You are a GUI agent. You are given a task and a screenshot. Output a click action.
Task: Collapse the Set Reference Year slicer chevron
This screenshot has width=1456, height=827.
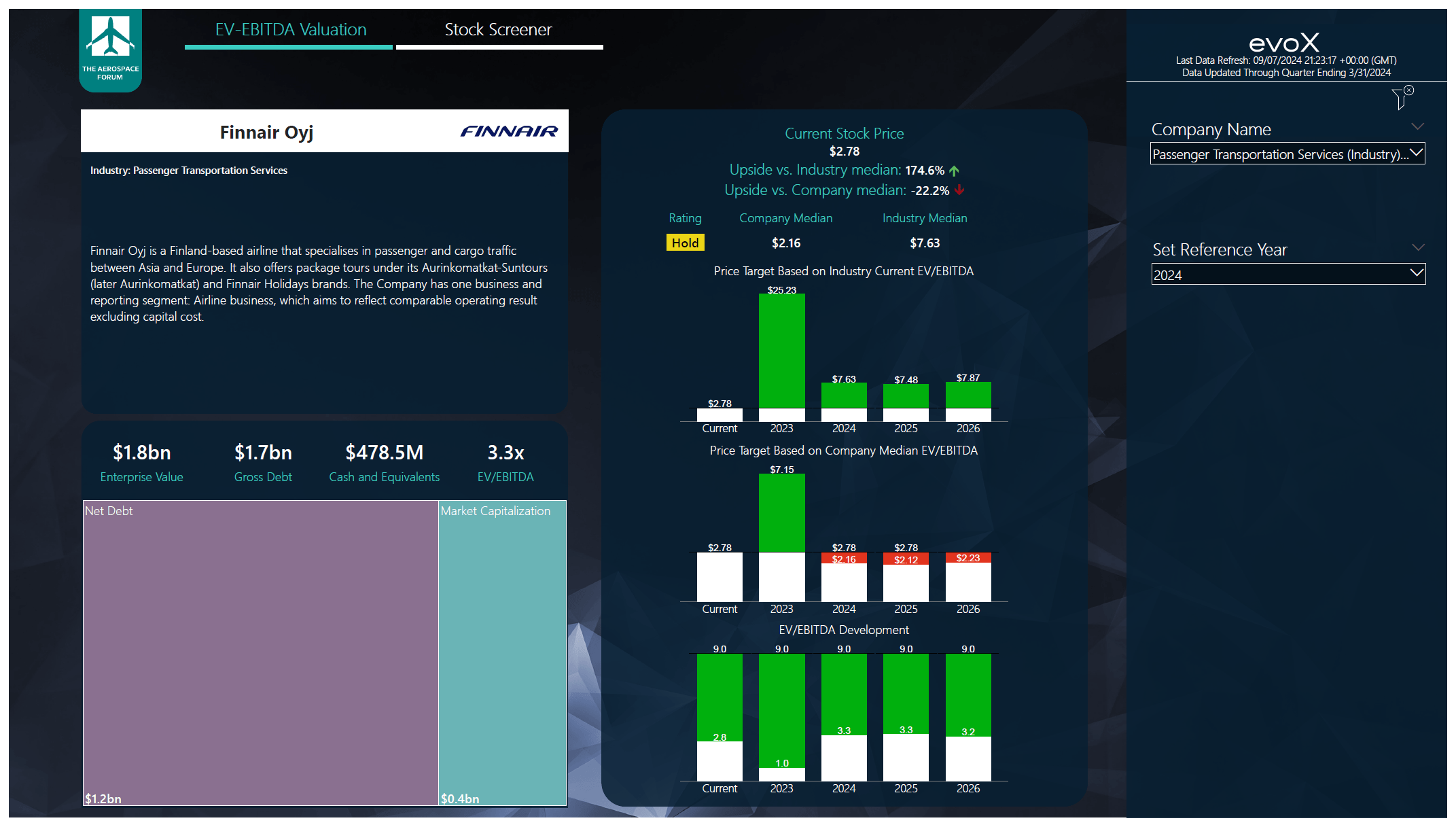tap(1417, 247)
